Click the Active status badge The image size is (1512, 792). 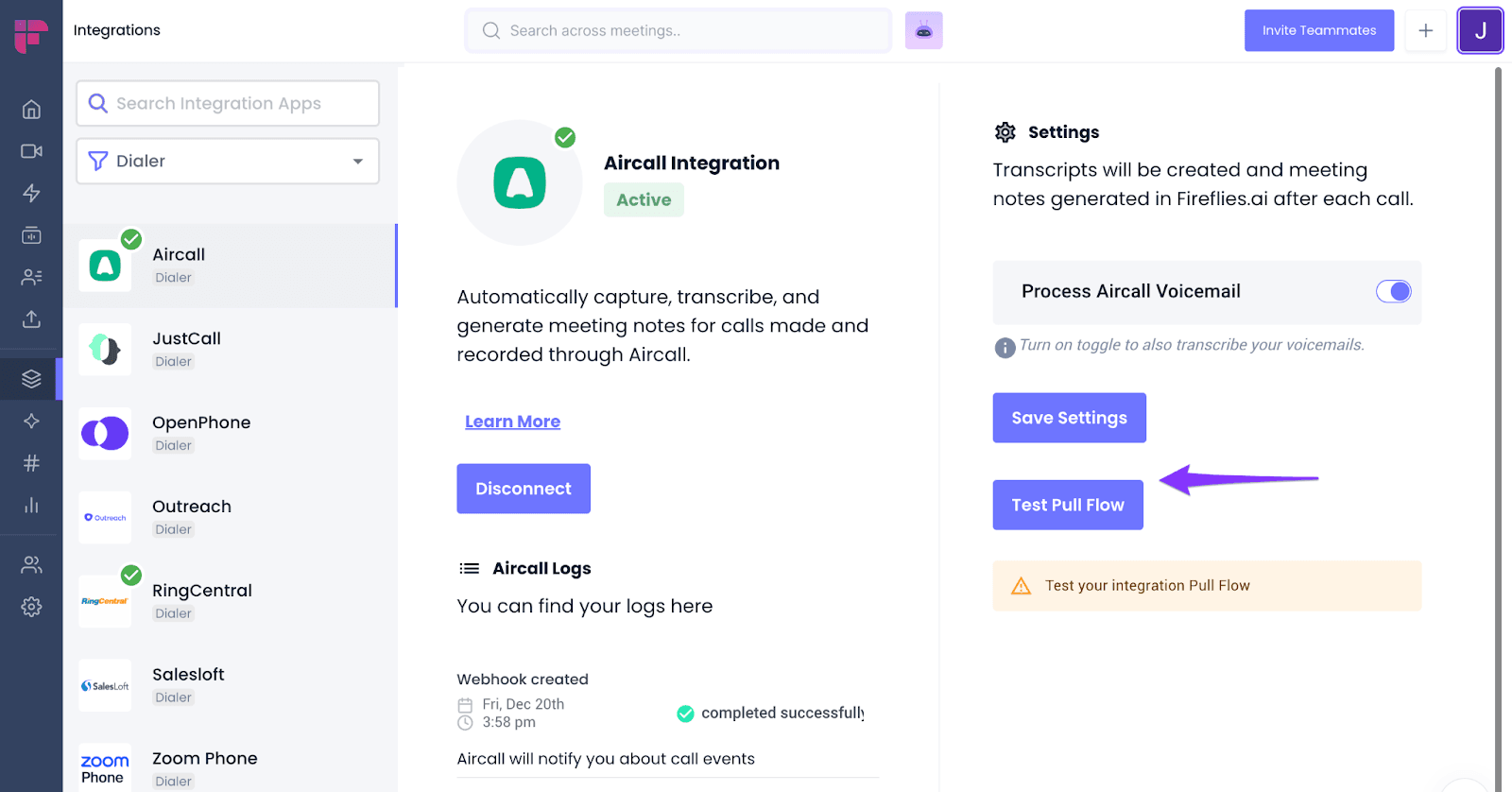(644, 199)
